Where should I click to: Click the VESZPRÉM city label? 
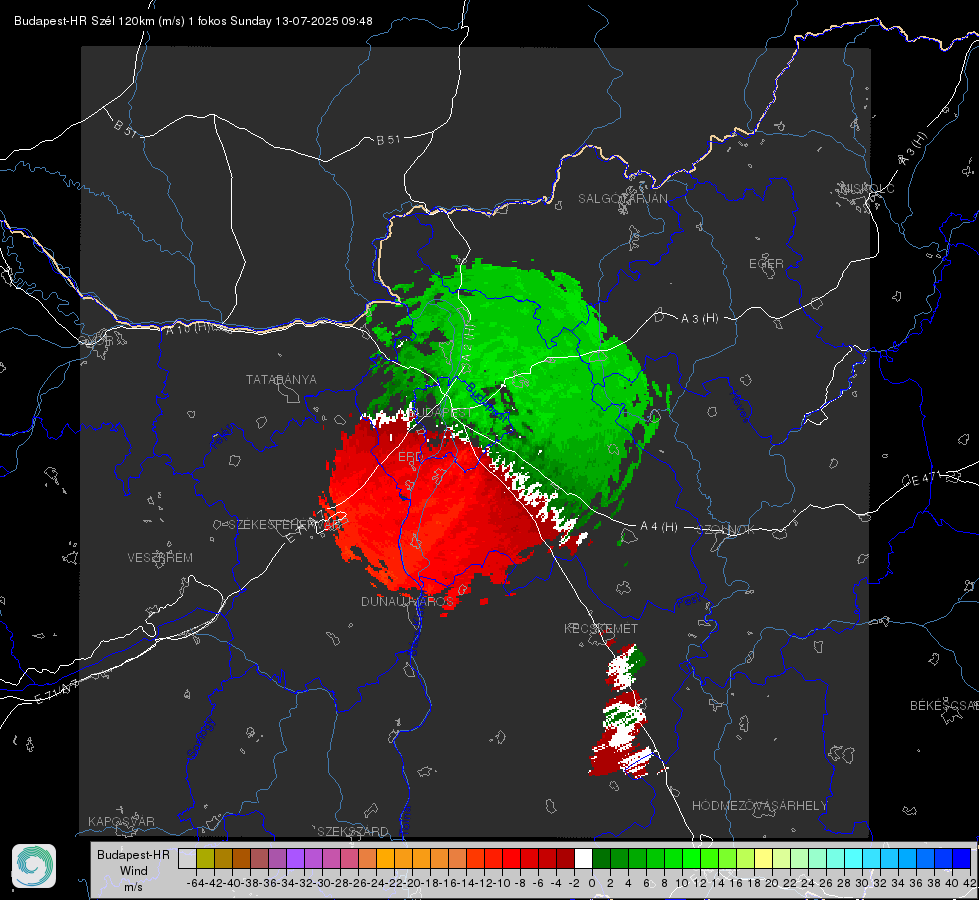coord(160,557)
